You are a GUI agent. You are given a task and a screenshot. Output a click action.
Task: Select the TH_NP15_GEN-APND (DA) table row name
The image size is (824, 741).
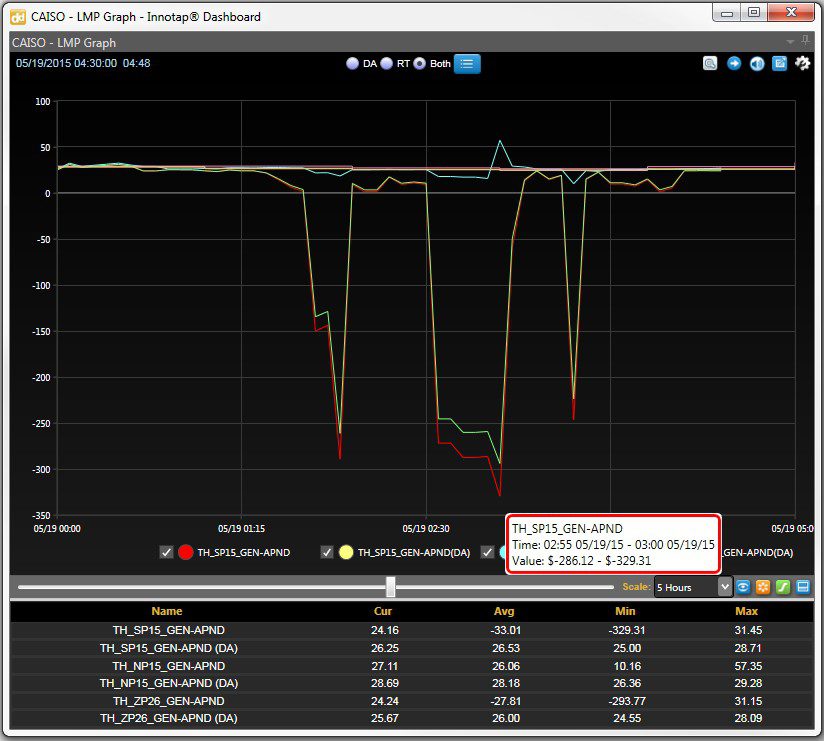[x=169, y=683]
